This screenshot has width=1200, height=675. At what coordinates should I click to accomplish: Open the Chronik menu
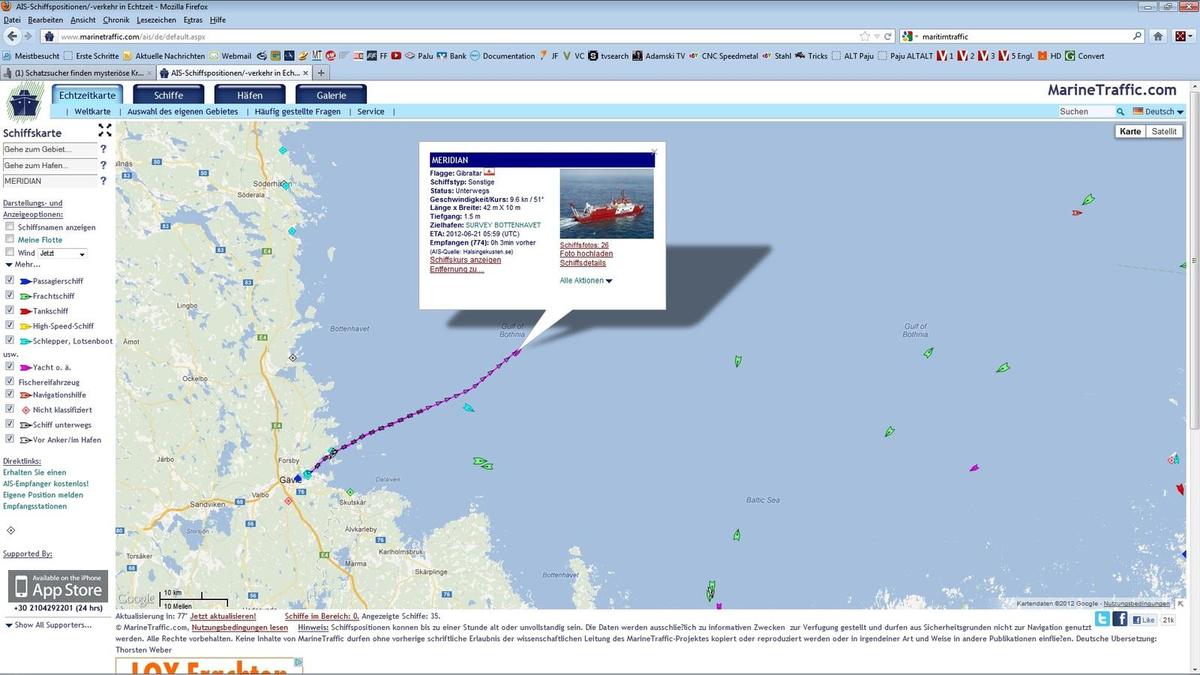tap(116, 20)
